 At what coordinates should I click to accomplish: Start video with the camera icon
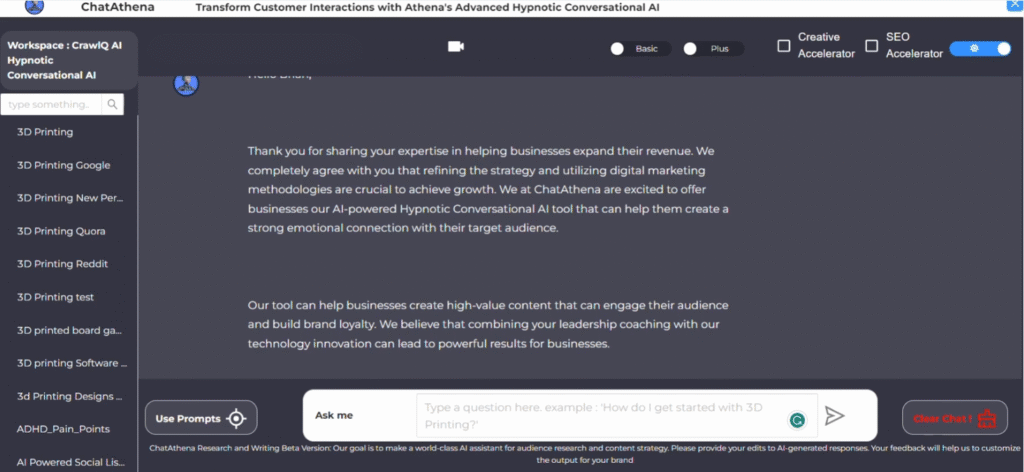click(456, 46)
